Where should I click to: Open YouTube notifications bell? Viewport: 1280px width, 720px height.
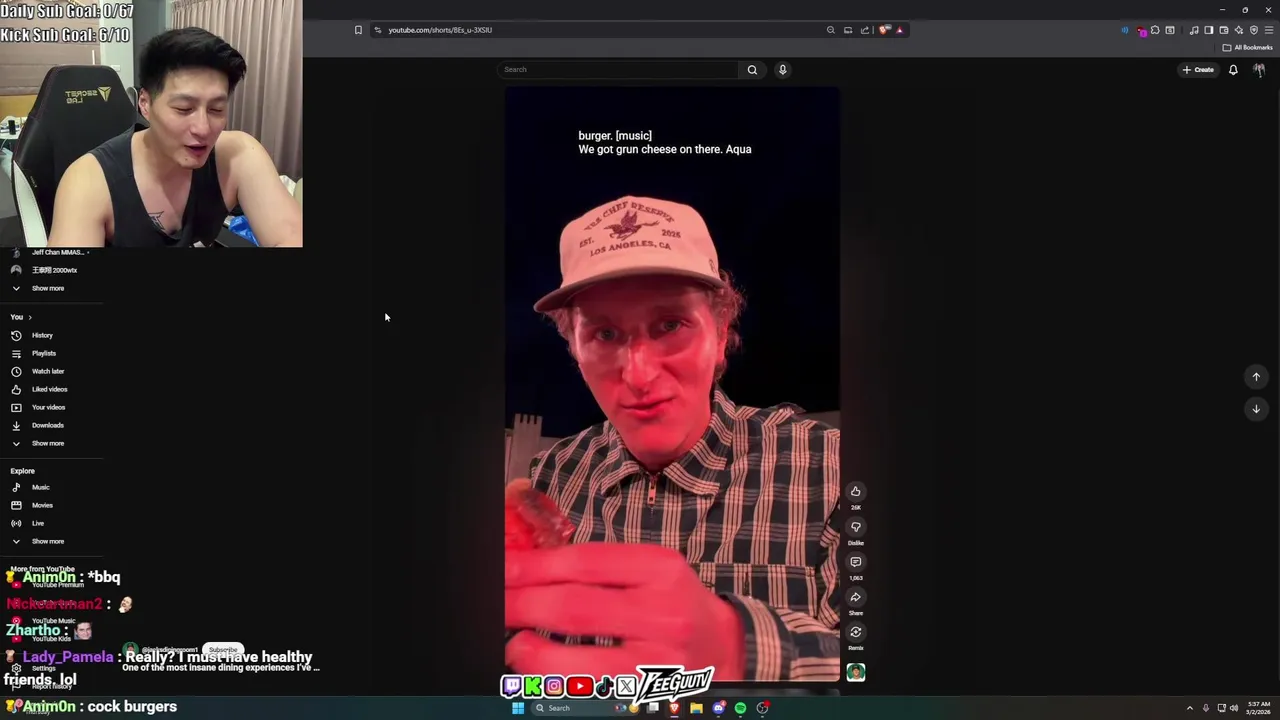coord(1233,70)
